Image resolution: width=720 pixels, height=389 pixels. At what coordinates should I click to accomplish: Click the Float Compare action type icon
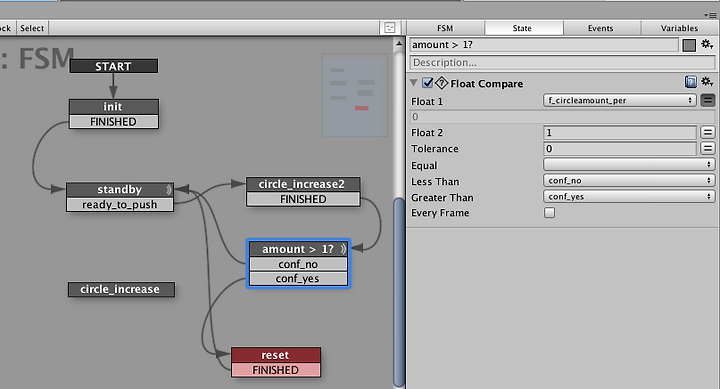(x=441, y=83)
